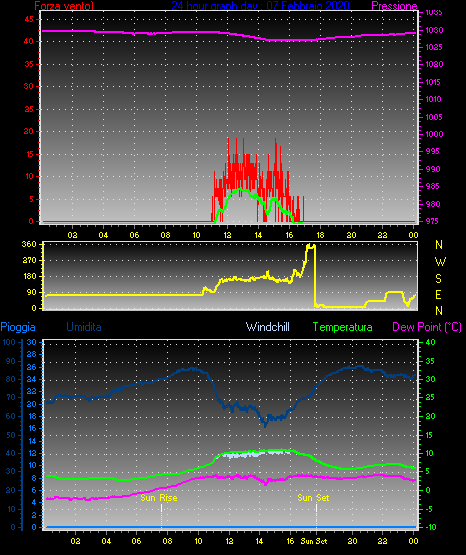Click the Forza vento axis title

64,6
